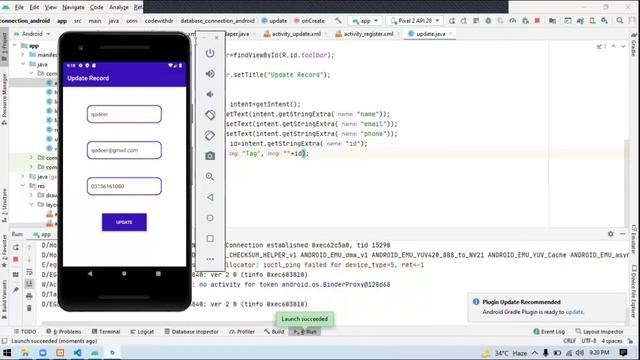
Task: Open the Profiler tool window
Action: pos(242,331)
